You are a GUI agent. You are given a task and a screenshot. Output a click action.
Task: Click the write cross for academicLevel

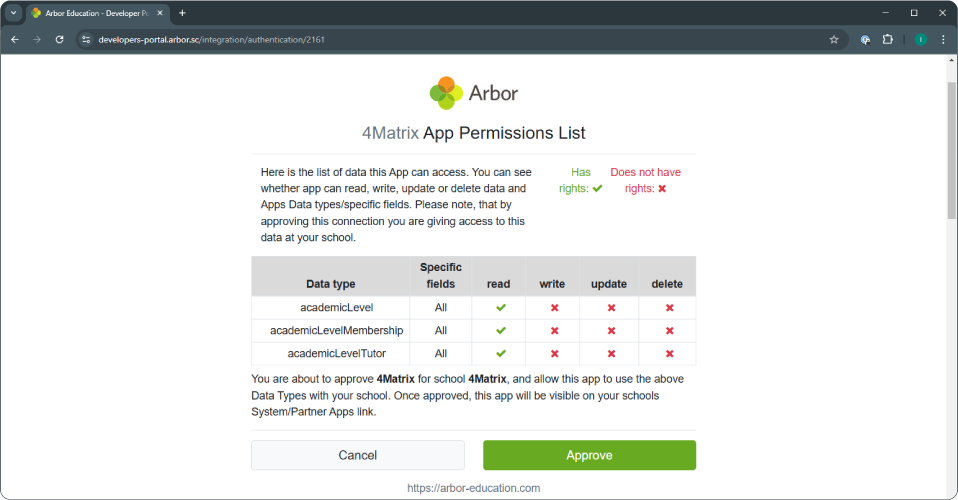coord(555,307)
